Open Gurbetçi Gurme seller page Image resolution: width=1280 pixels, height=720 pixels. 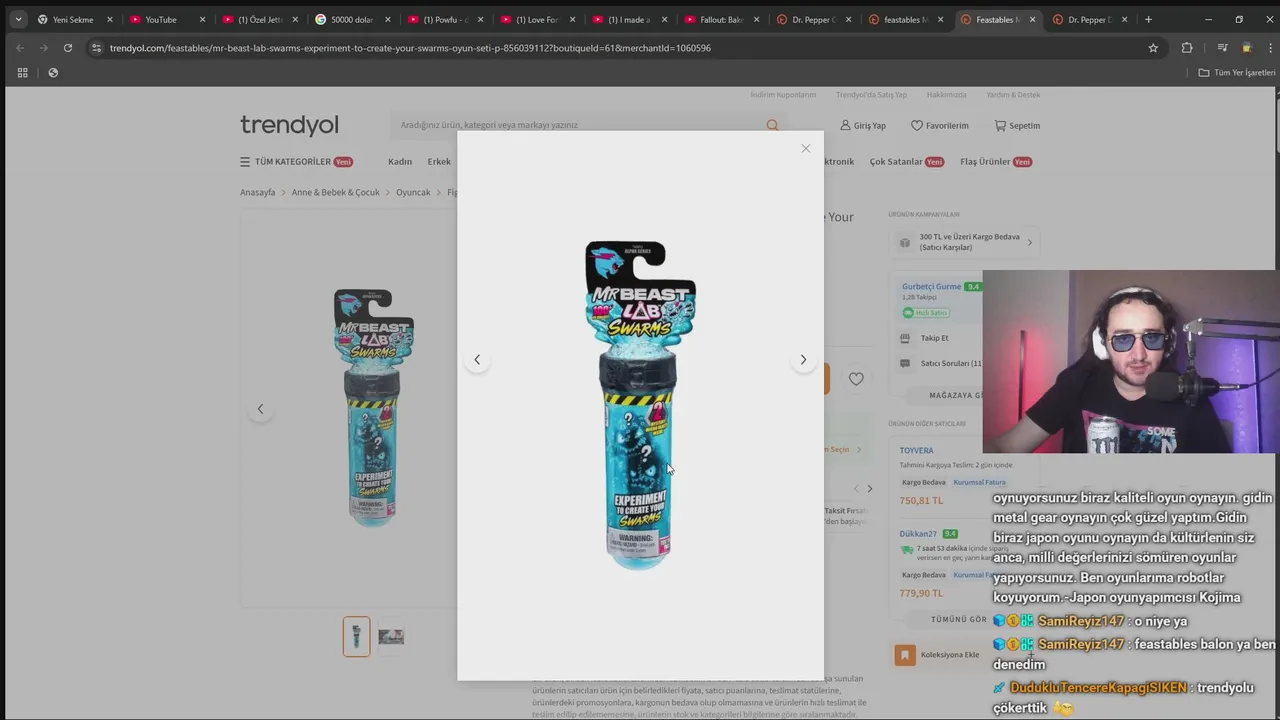[931, 287]
